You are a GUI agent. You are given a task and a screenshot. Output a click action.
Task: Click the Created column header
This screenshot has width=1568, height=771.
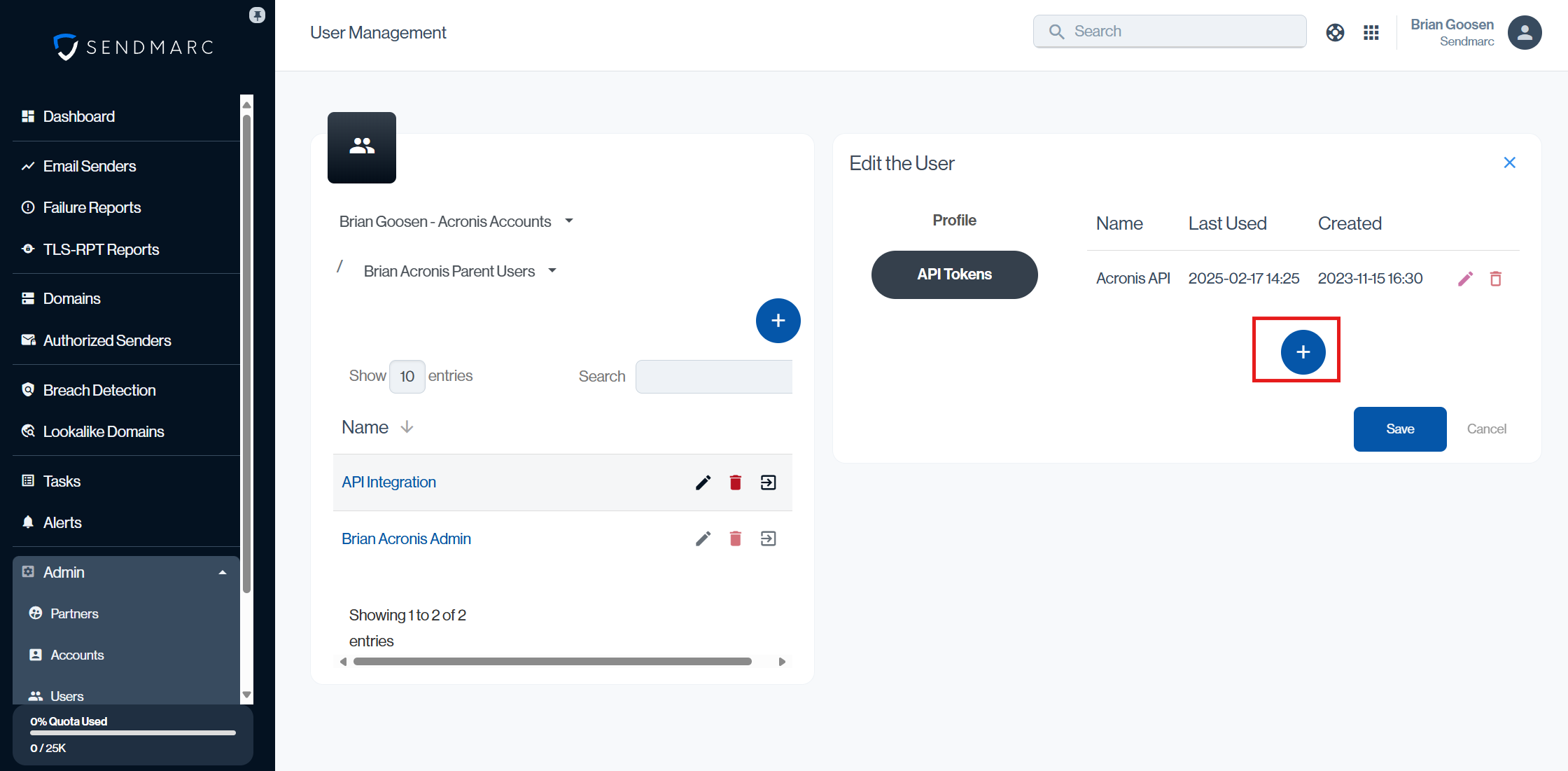pos(1350,223)
